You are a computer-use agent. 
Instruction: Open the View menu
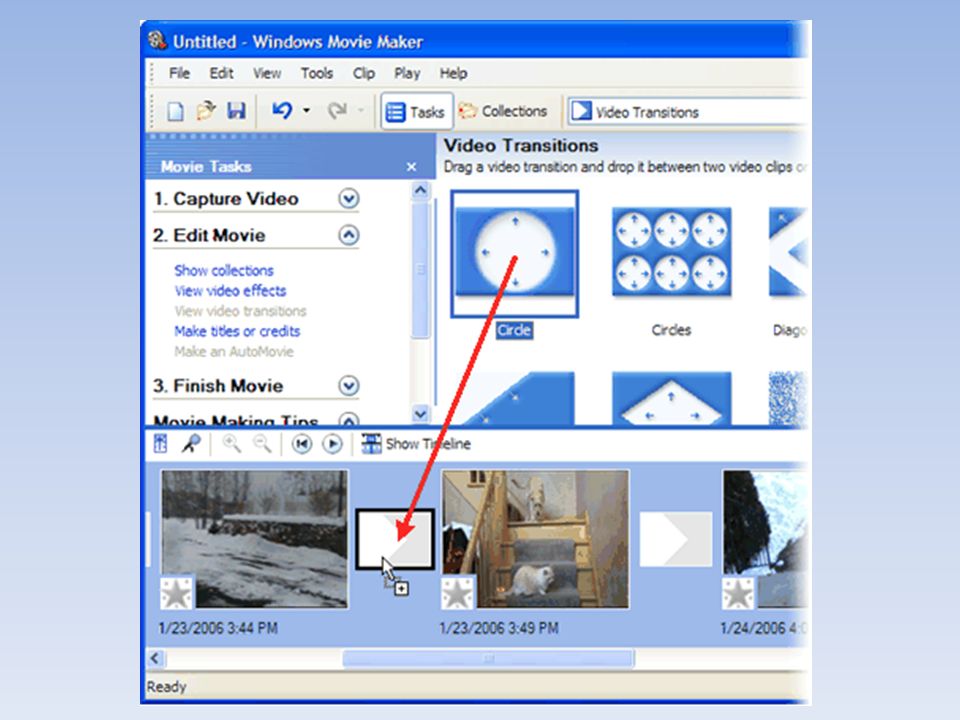(268, 73)
